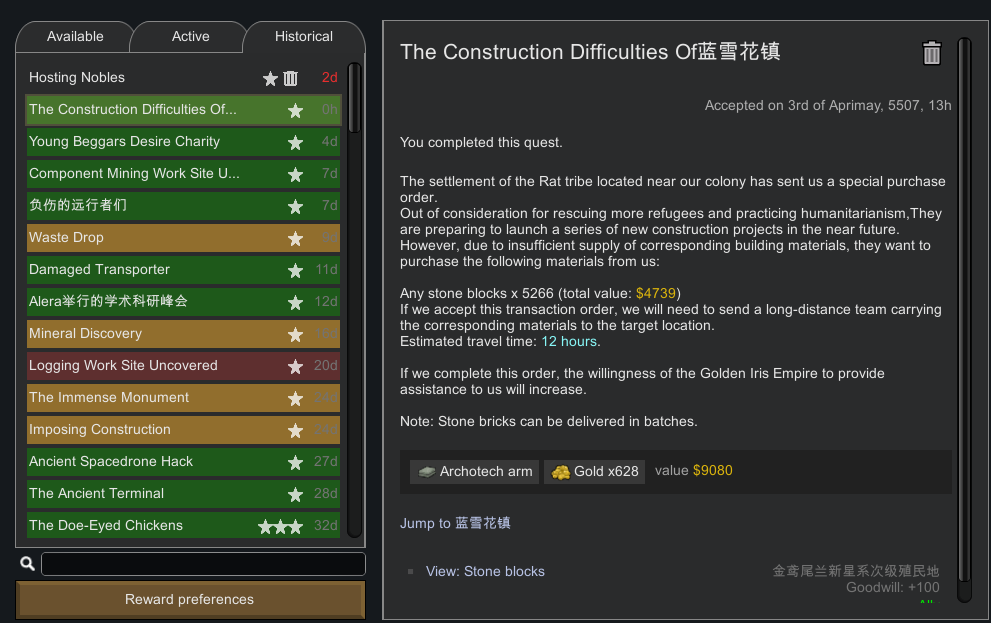Select the Ancient Spacedrone Hack quest

tap(183, 462)
